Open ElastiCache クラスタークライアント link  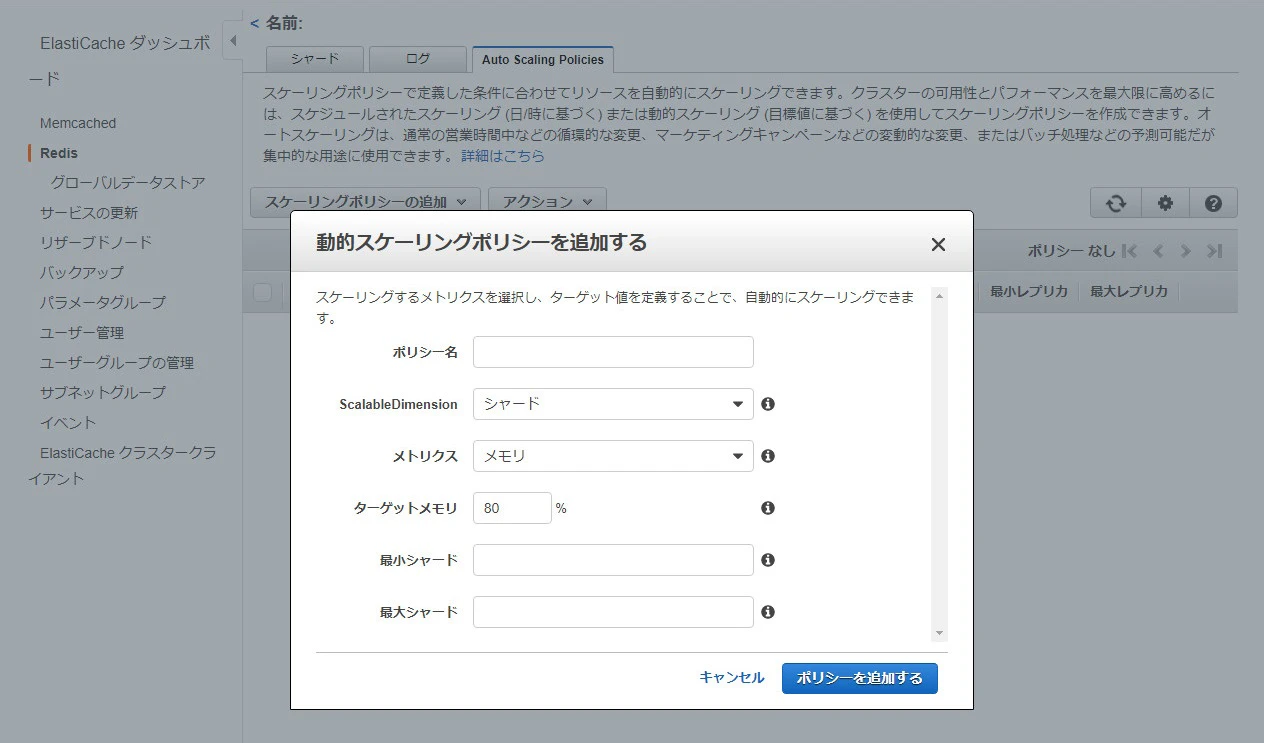coord(122,466)
